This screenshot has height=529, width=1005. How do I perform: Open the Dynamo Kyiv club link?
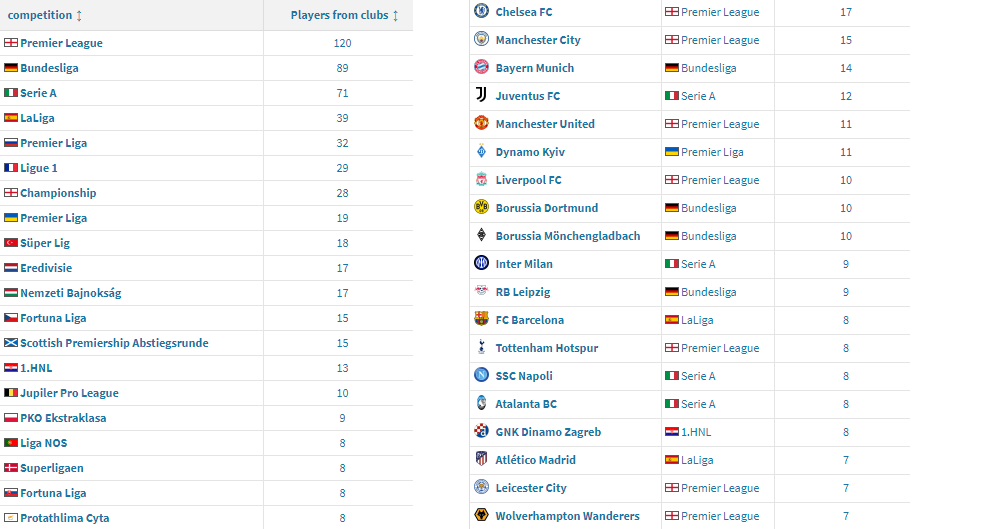pyautogui.click(x=530, y=152)
